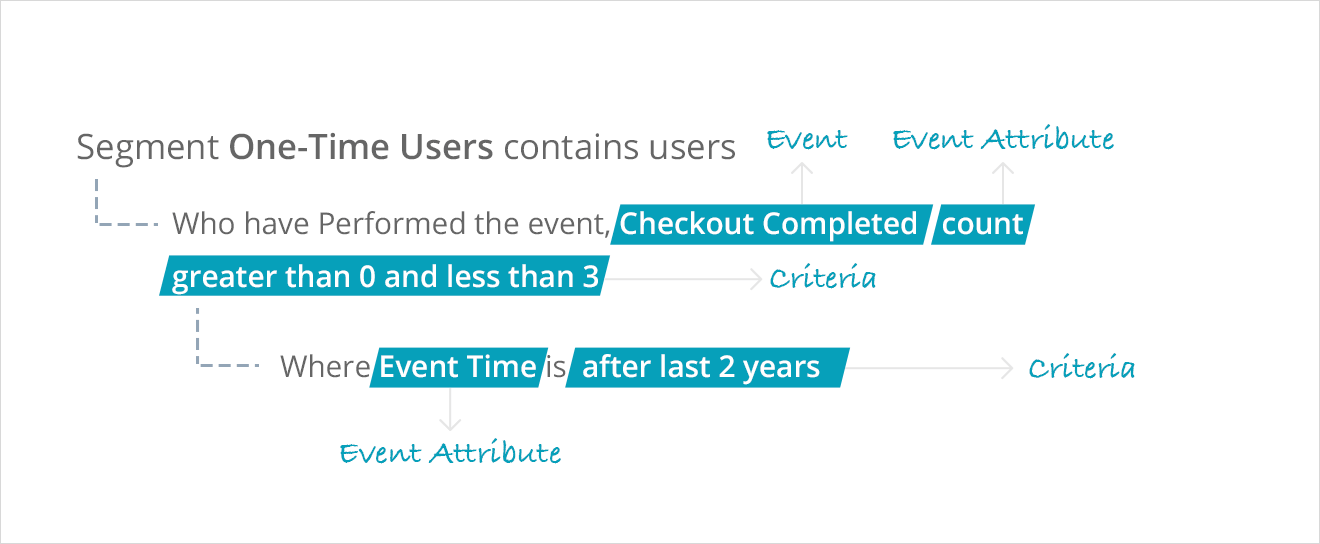Image resolution: width=1320 pixels, height=544 pixels.
Task: Click the "Event Attribute" label below "Event Time"
Action: [450, 454]
